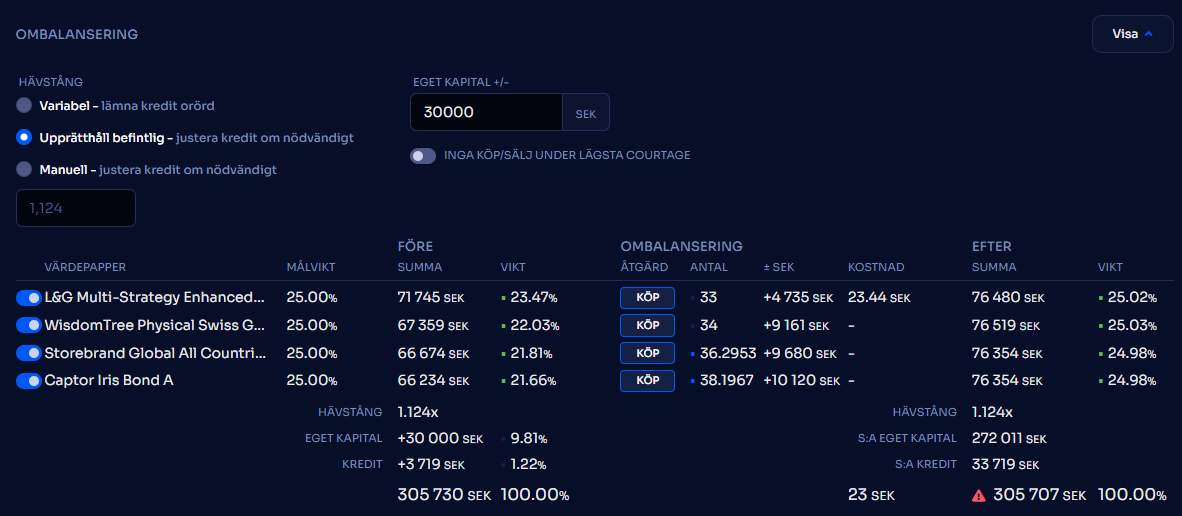Click the Målvikt 25.00% for Captor Iris Bond
Viewport: 1182px width, 516px height.
pos(311,381)
